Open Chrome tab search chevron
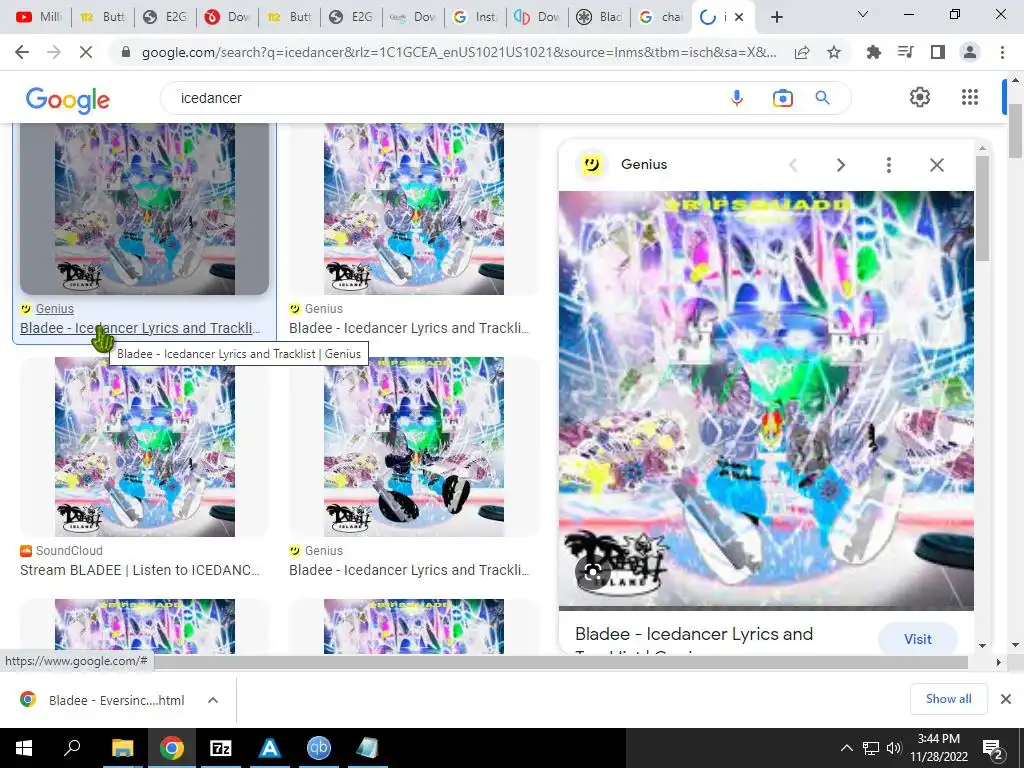 point(863,14)
